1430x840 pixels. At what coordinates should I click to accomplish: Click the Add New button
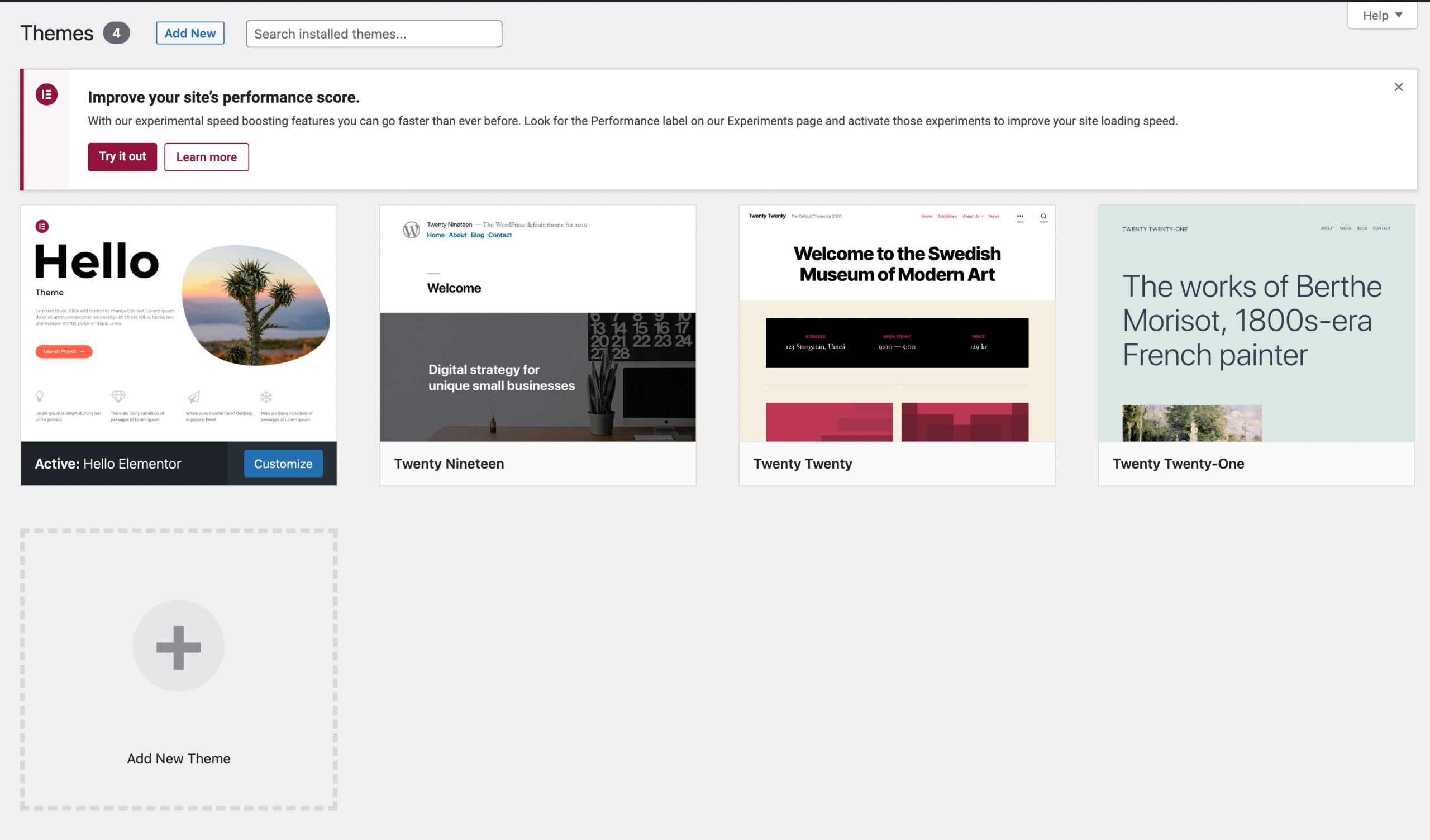(190, 33)
